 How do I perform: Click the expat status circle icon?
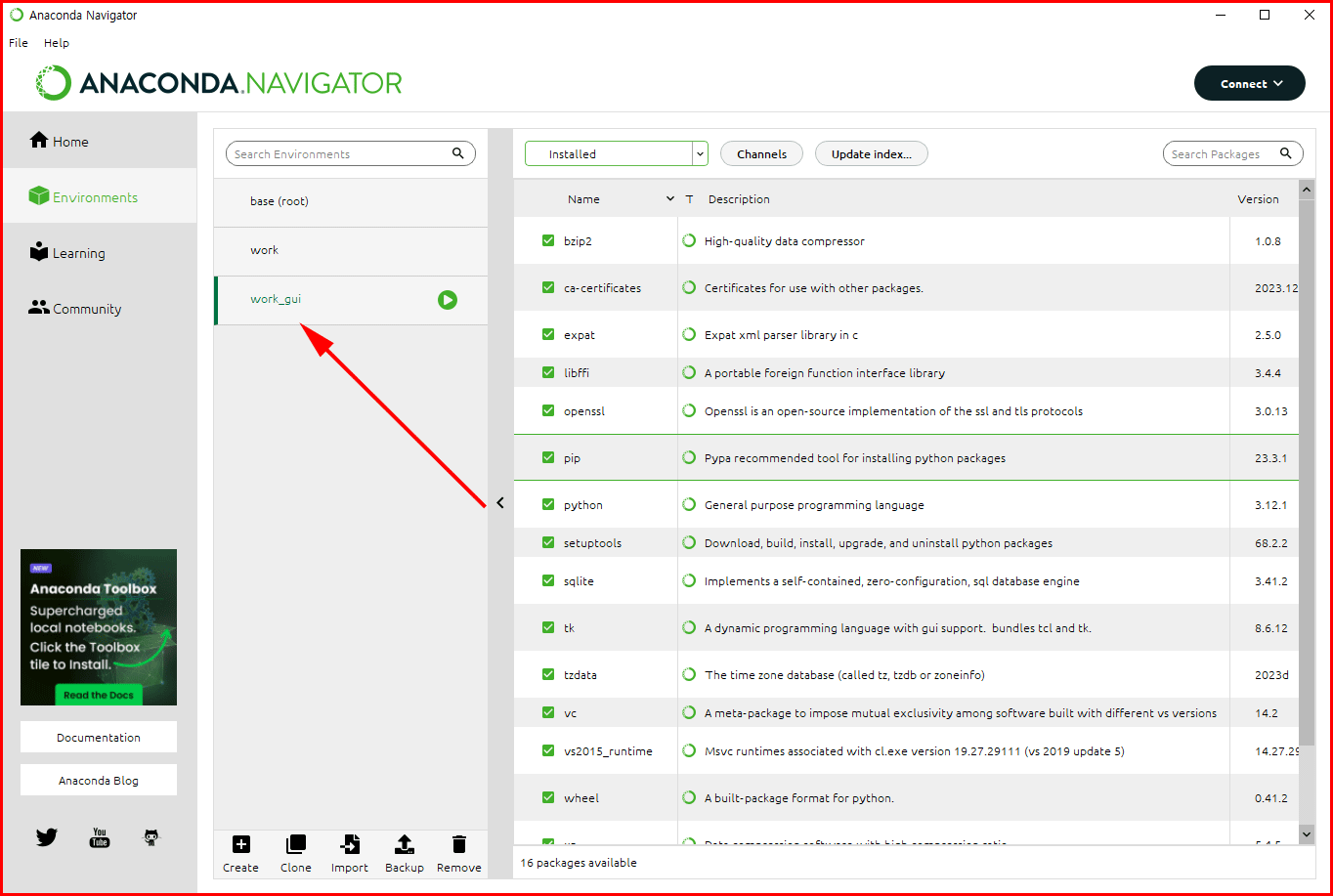tap(690, 335)
